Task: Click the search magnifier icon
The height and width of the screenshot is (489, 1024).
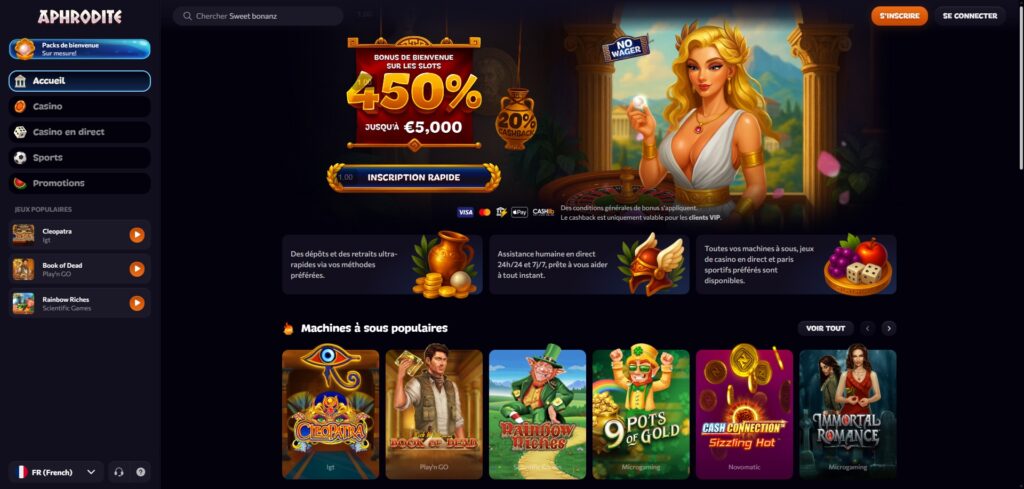Action: pos(187,16)
